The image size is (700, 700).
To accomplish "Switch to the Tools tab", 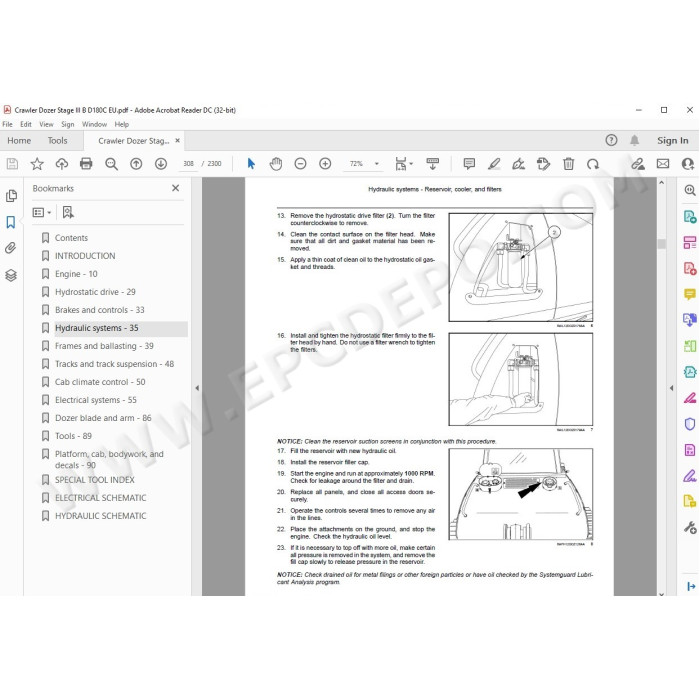I will pos(58,140).
